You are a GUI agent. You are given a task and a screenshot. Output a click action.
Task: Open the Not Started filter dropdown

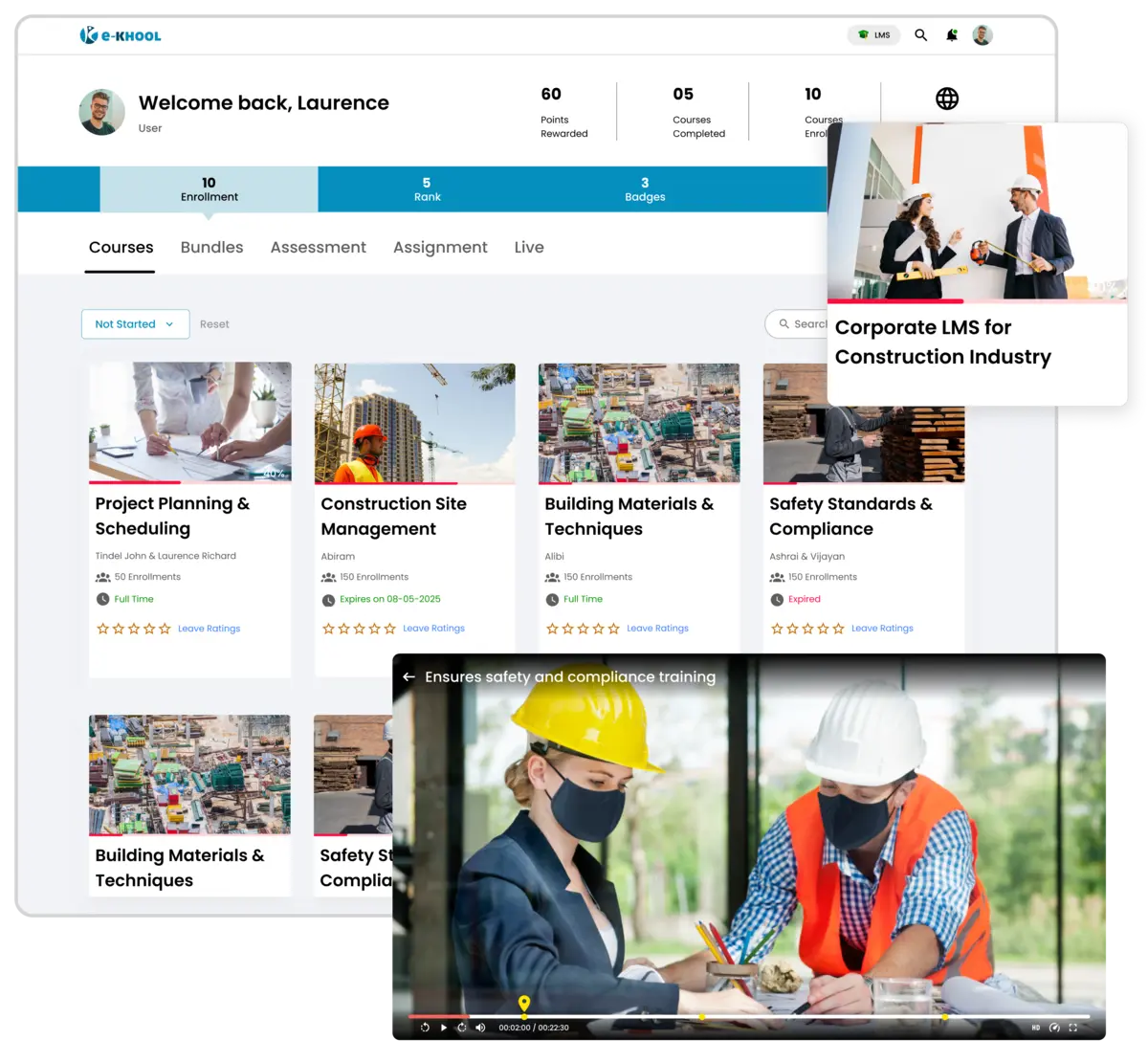tap(135, 323)
